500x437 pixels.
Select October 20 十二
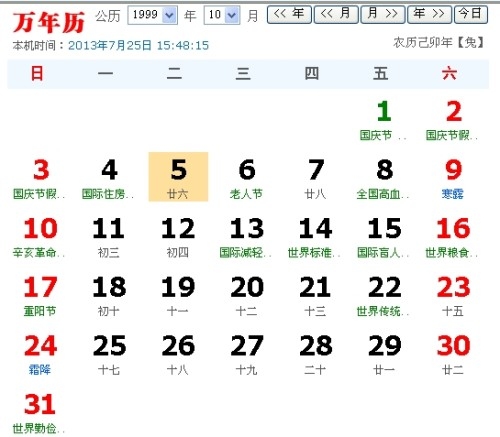(x=247, y=296)
